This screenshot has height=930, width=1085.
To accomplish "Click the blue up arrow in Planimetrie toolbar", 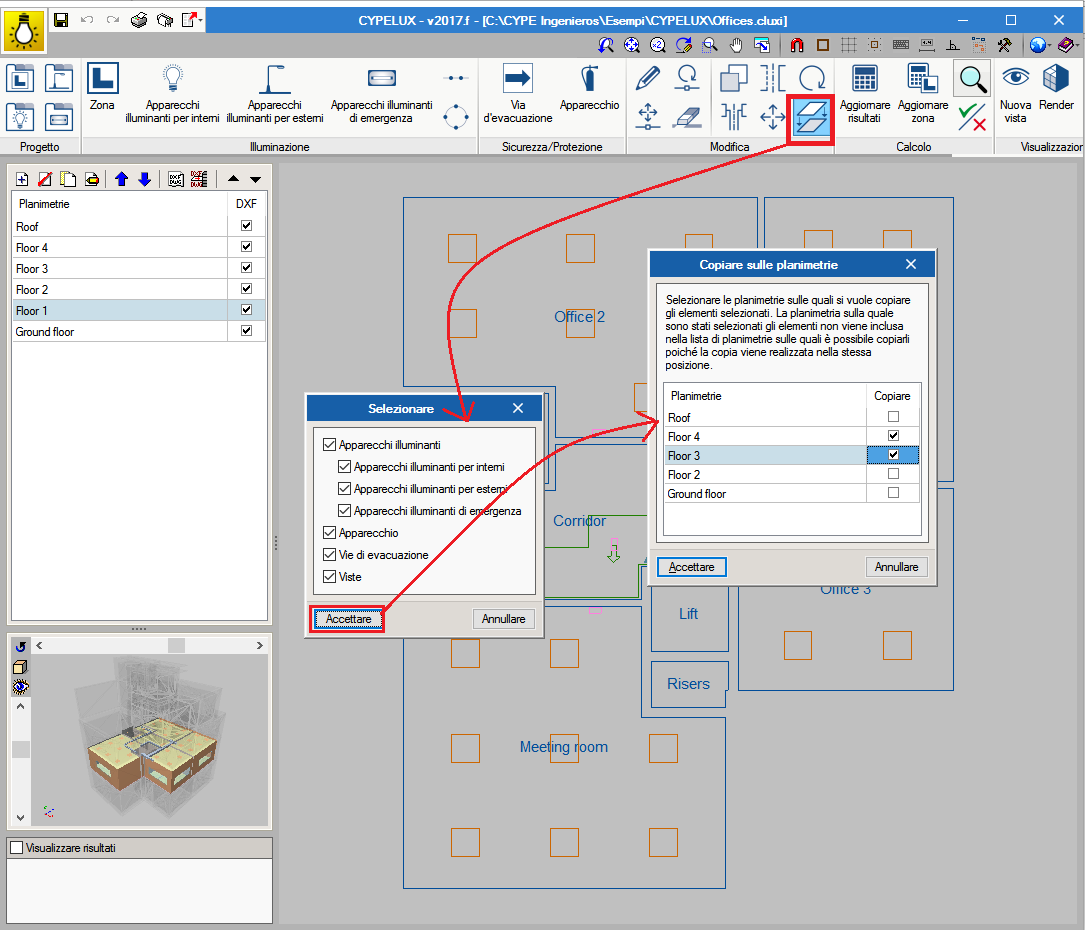I will [x=122, y=179].
